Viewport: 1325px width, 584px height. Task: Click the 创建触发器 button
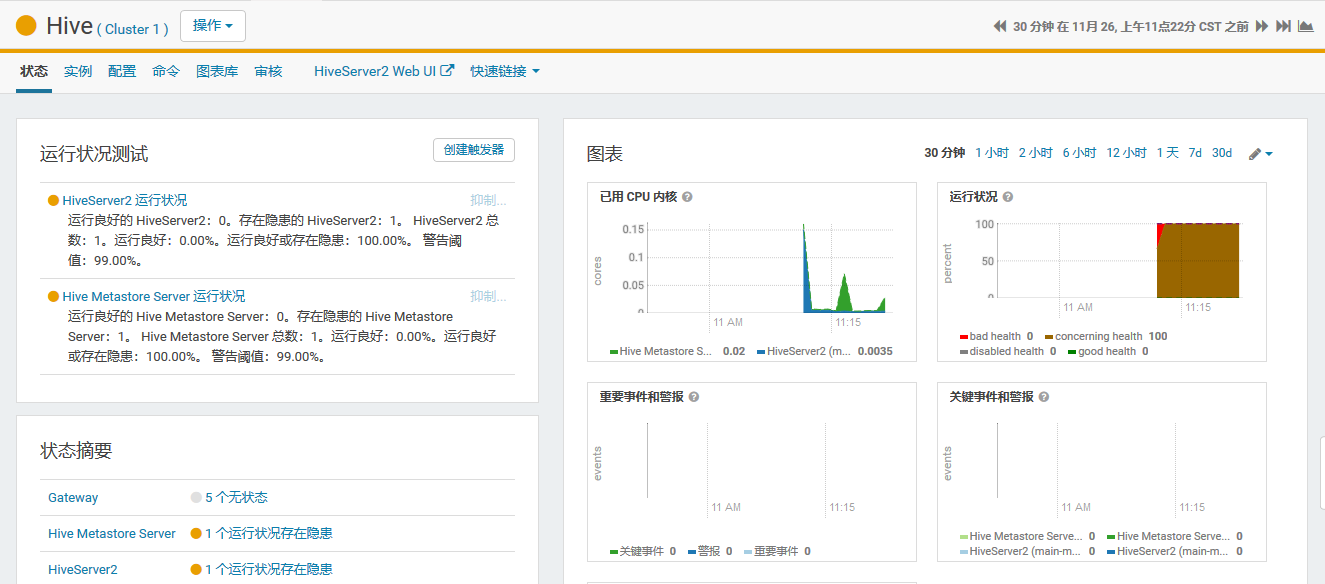click(x=474, y=150)
